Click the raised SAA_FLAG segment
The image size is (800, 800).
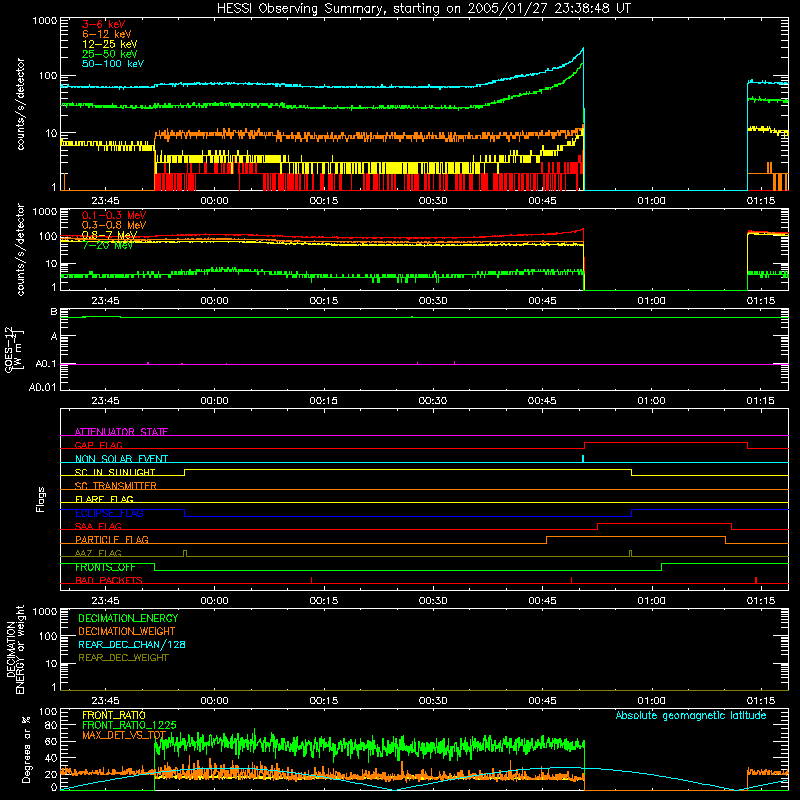tap(664, 523)
